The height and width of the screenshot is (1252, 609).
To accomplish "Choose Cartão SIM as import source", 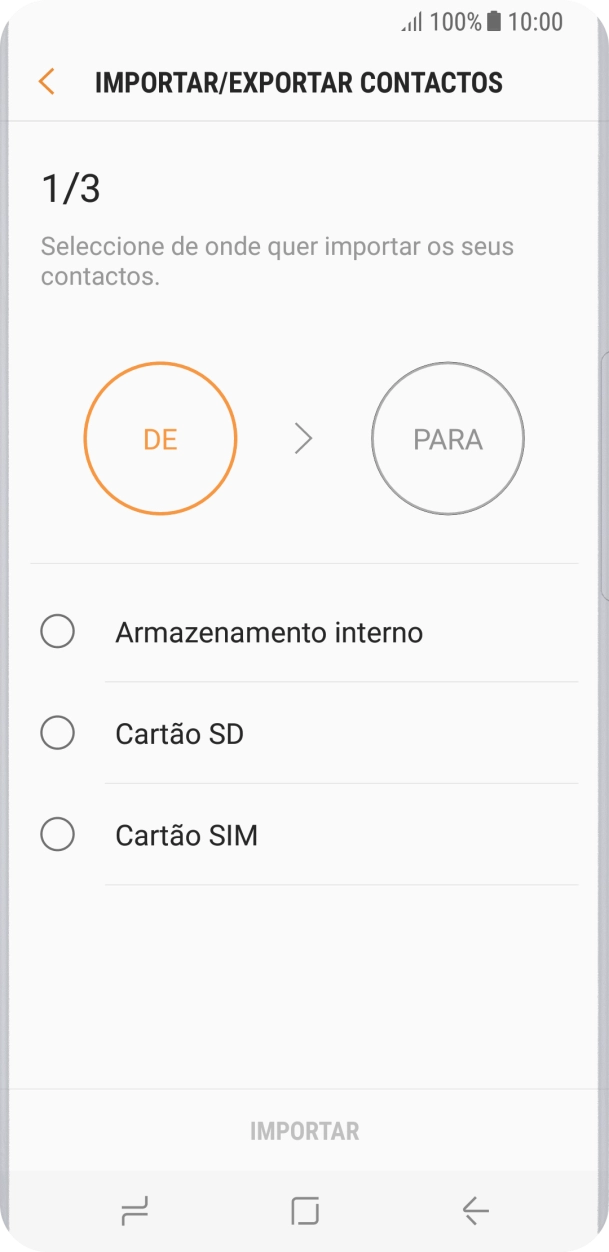I will pyautogui.click(x=57, y=834).
